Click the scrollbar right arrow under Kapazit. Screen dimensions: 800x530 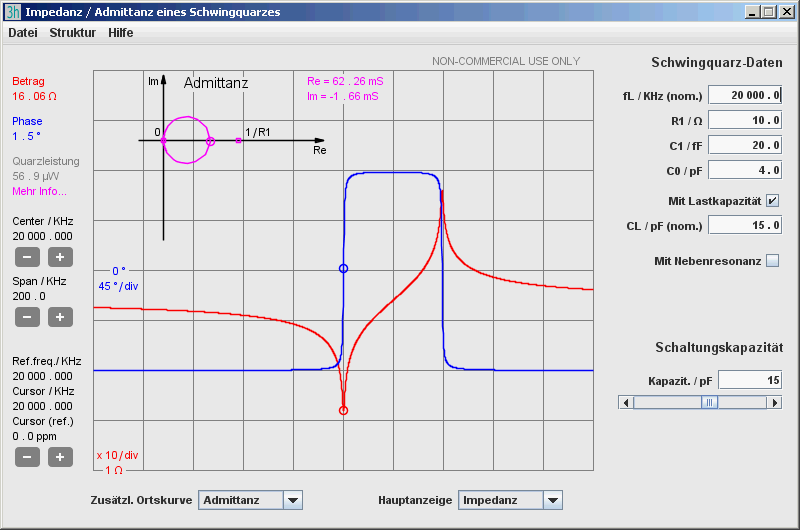774,402
